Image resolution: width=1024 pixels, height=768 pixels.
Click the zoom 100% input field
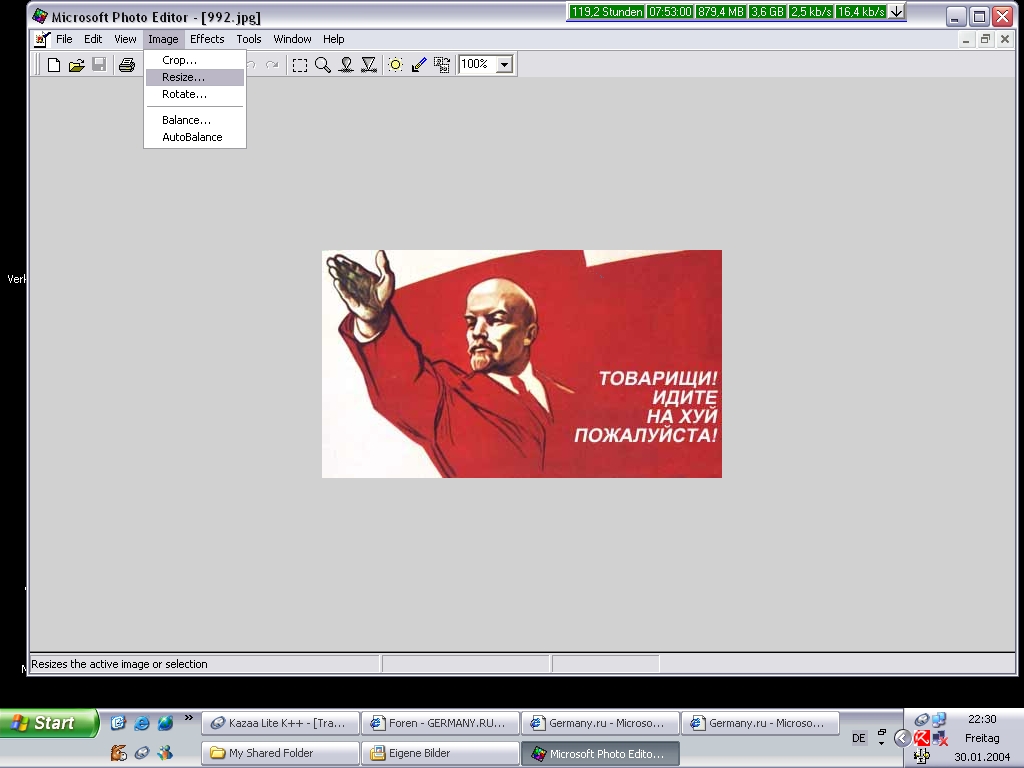coord(477,64)
